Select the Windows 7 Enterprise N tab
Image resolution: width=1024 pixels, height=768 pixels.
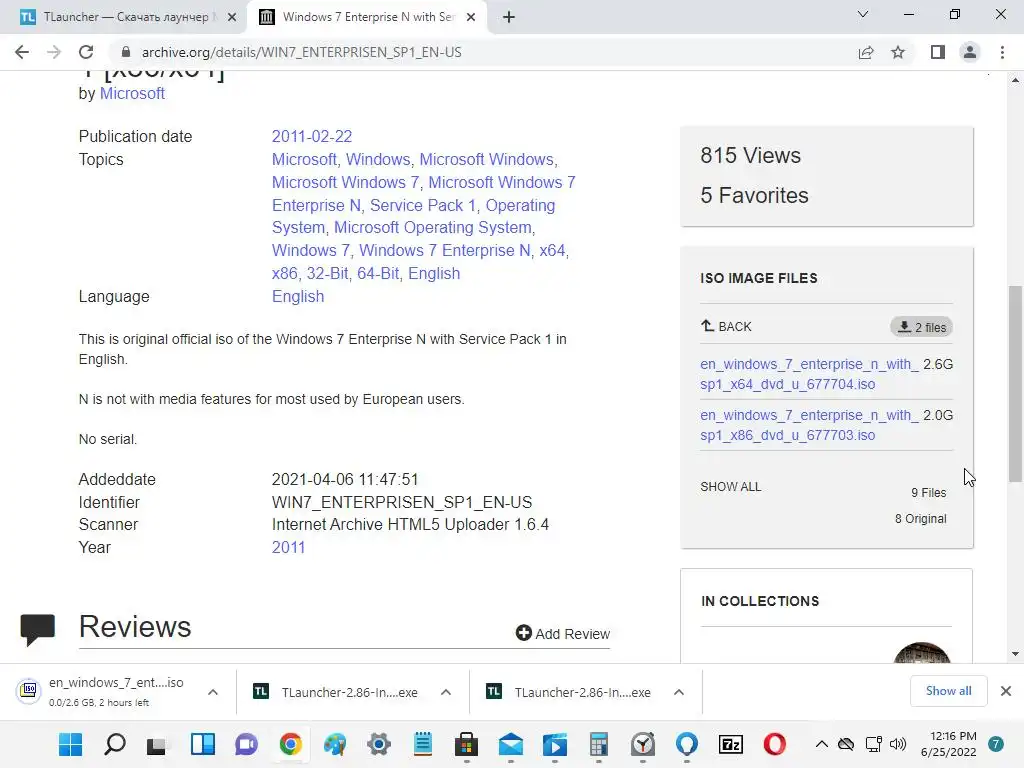click(x=366, y=17)
